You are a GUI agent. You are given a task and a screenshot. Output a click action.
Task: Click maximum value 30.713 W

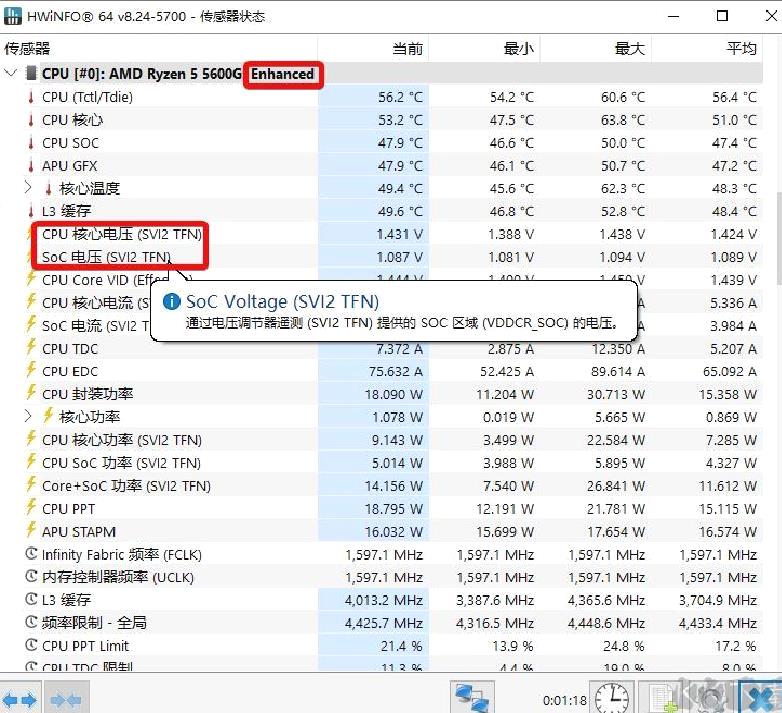(x=616, y=394)
